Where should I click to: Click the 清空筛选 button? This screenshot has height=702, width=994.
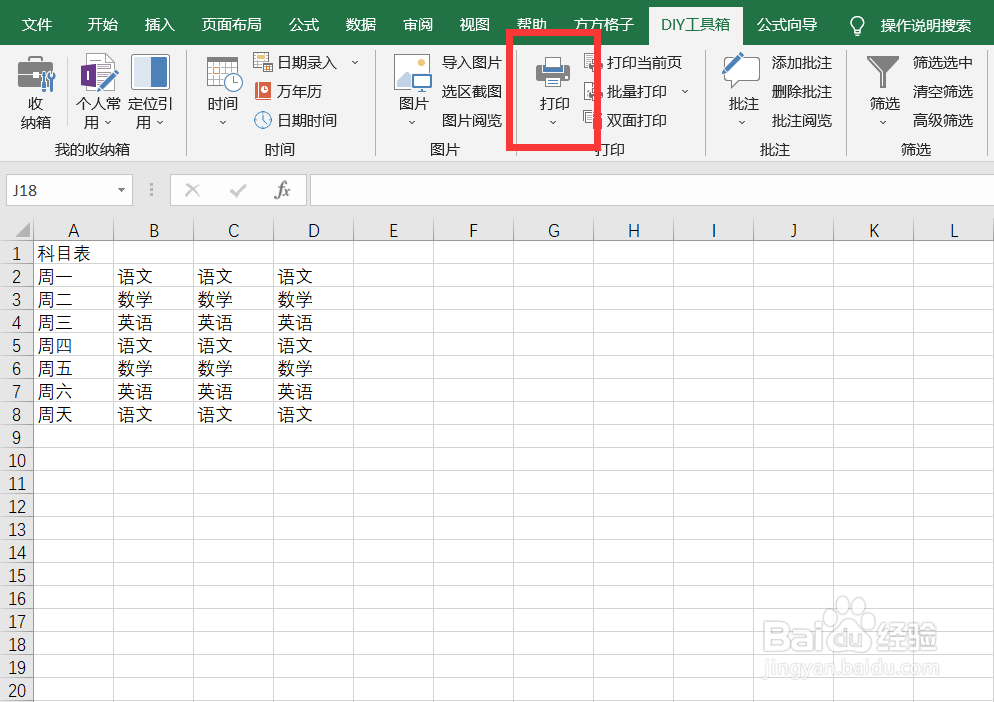(943, 91)
